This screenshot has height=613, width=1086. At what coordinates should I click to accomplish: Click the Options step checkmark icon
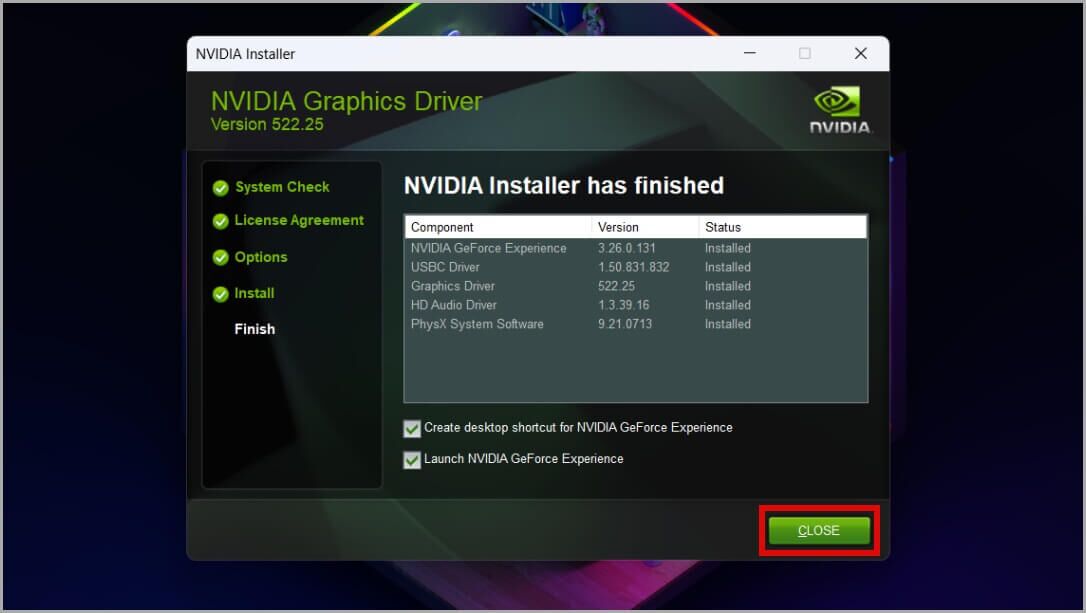click(221, 258)
